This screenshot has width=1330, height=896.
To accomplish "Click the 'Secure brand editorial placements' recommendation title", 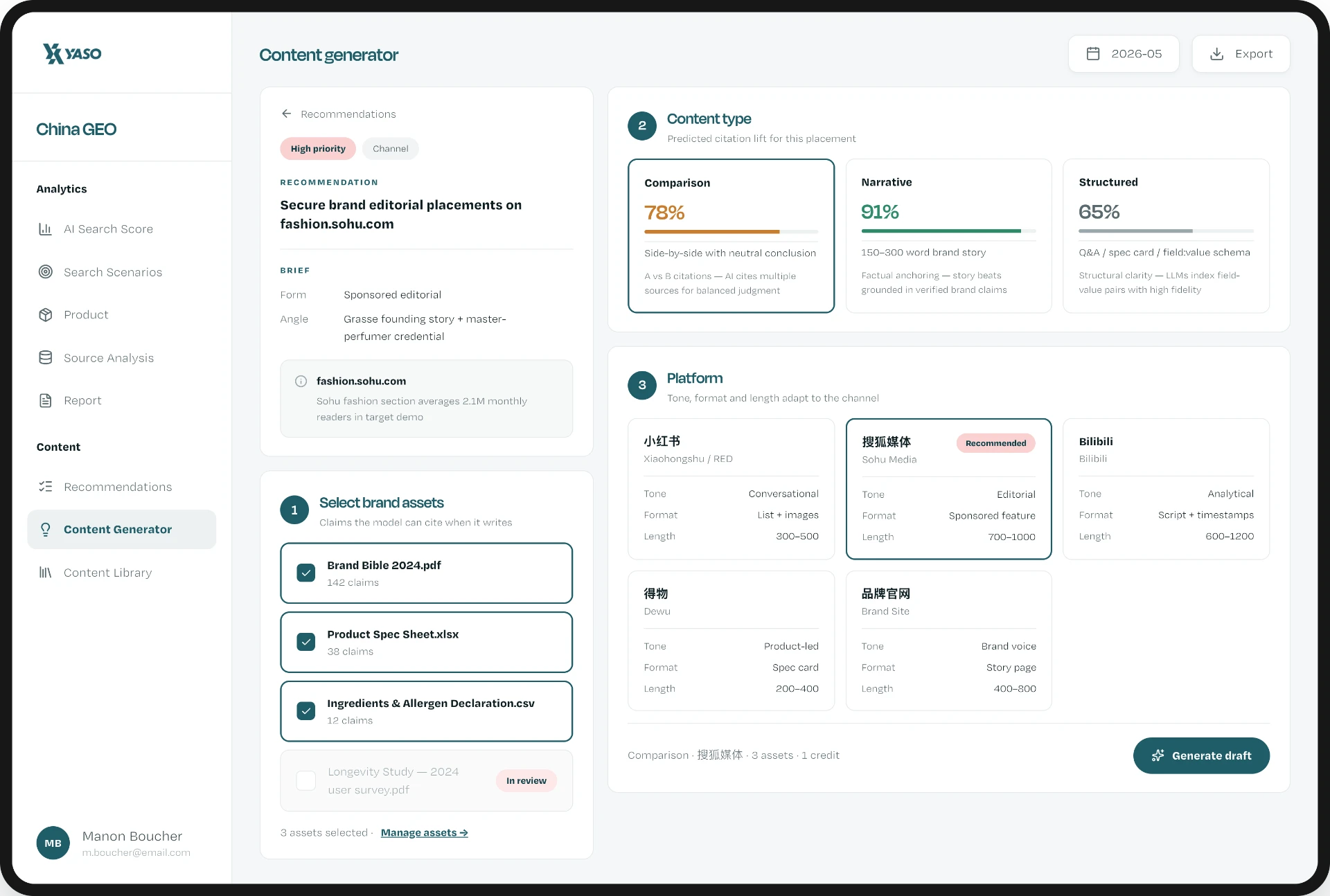I will click(401, 215).
